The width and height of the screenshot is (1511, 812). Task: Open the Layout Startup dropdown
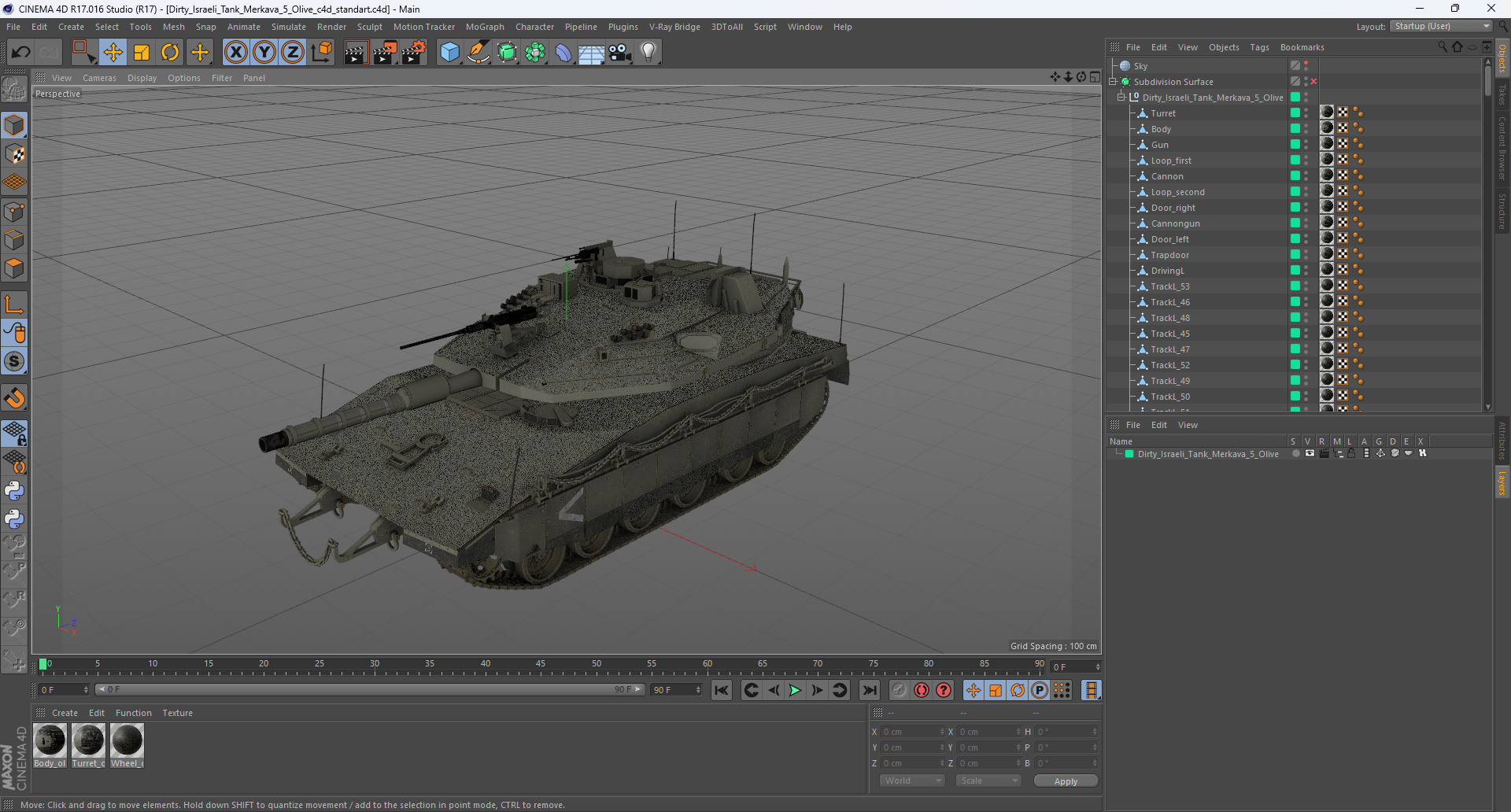1441,26
